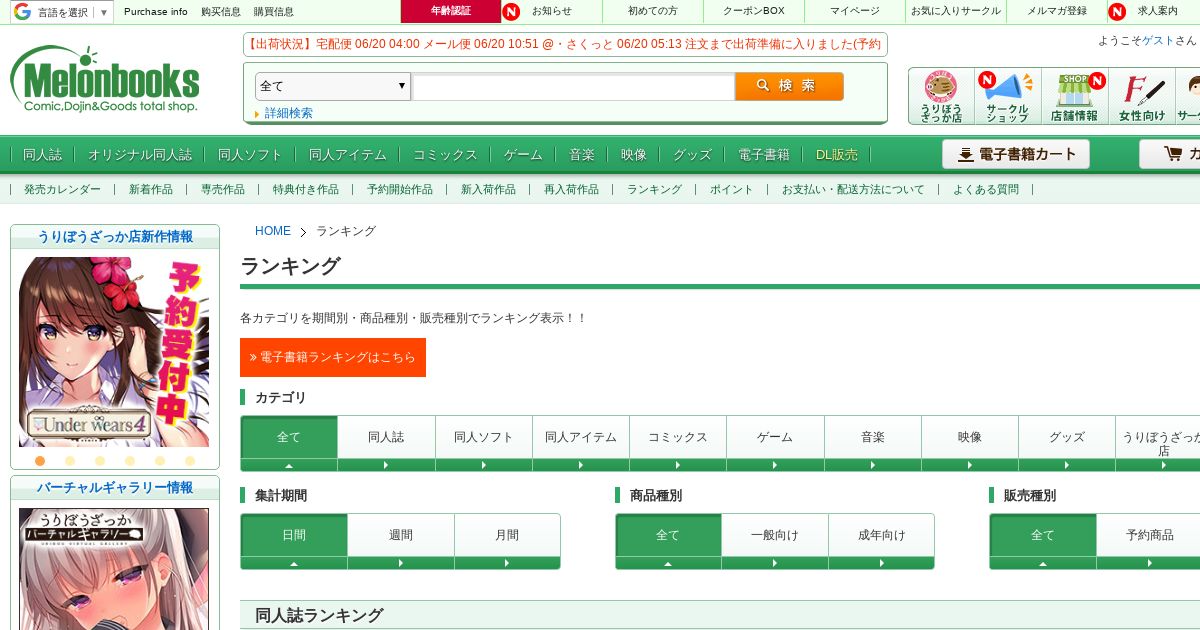Go to マイページ
1200x630 pixels.
tap(855, 11)
